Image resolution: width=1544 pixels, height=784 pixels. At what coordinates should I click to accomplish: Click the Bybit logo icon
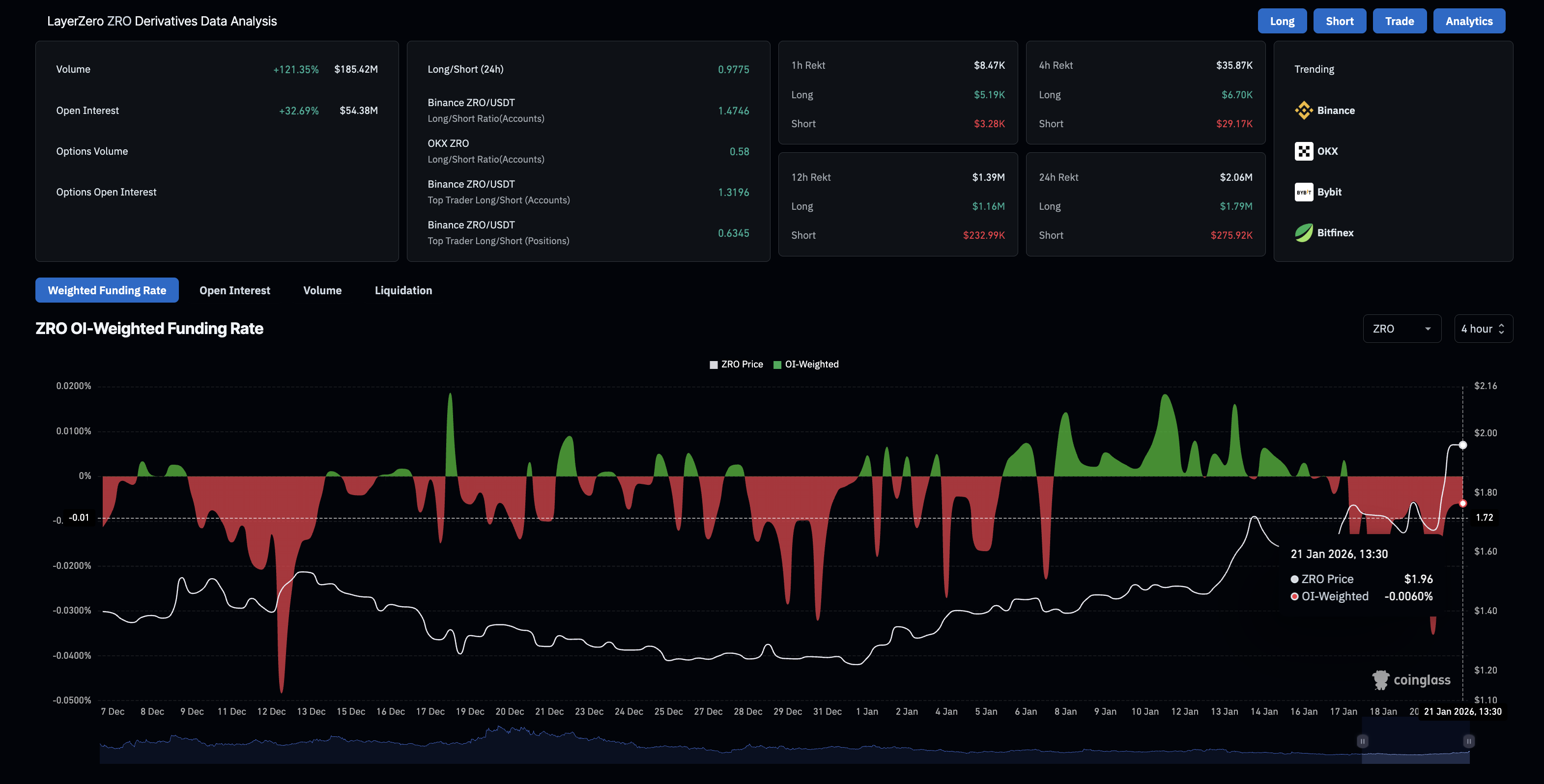1303,192
